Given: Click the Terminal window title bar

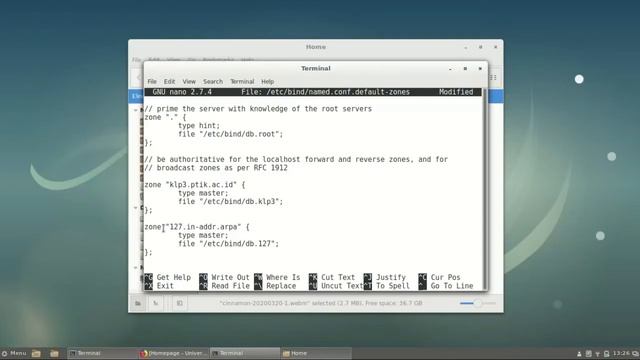Looking at the screenshot, I should (316, 68).
